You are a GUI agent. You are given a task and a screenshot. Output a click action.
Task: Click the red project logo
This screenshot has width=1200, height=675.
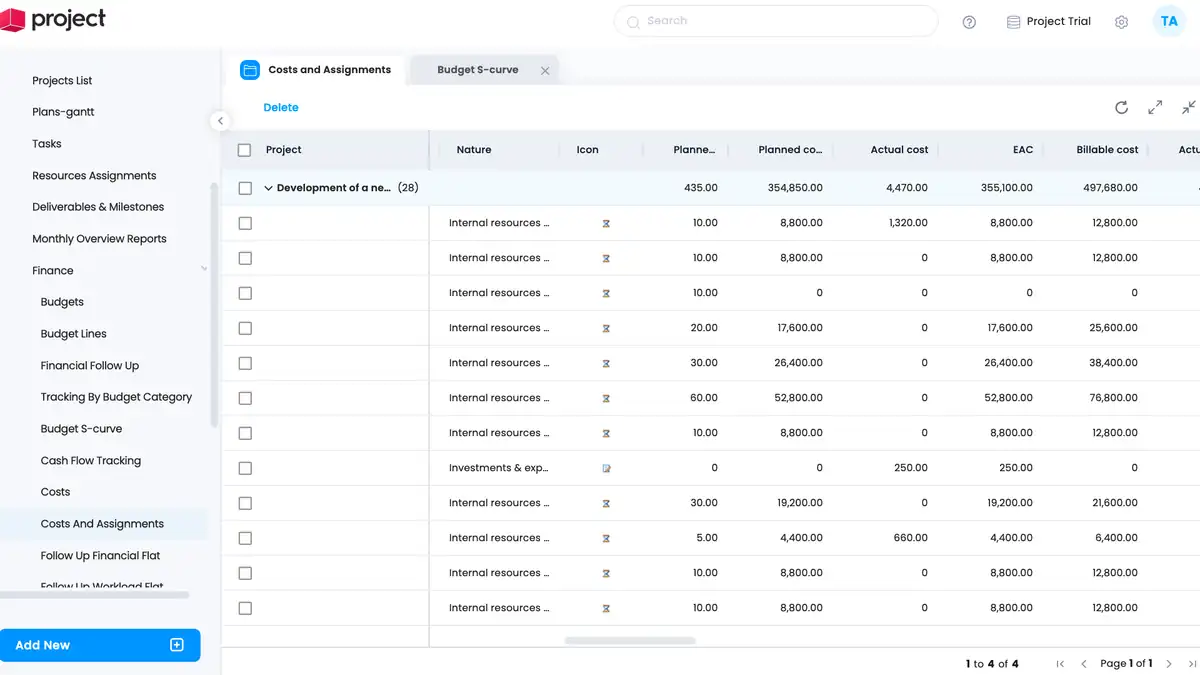click(13, 20)
